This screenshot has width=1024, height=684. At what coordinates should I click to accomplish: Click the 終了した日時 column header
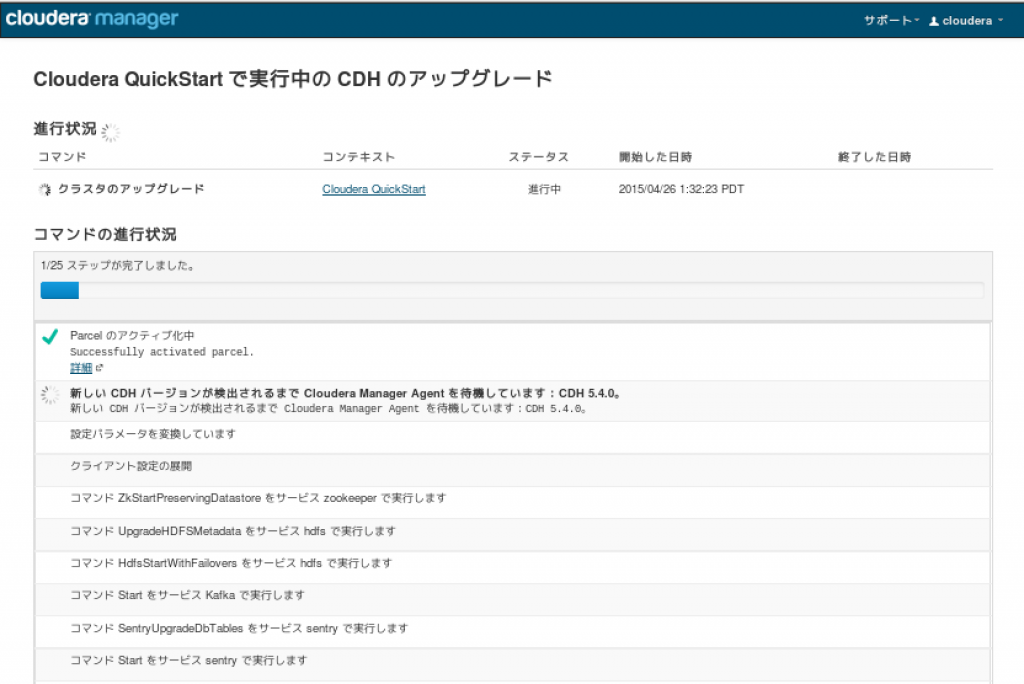tap(874, 157)
